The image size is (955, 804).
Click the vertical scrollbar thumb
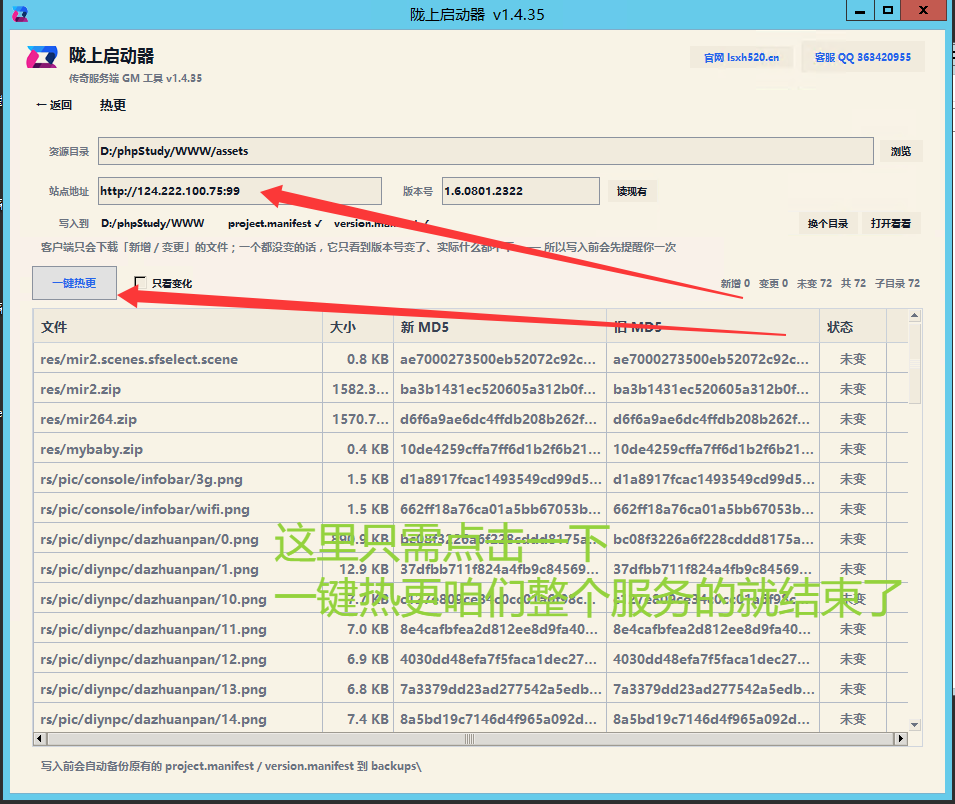point(914,363)
